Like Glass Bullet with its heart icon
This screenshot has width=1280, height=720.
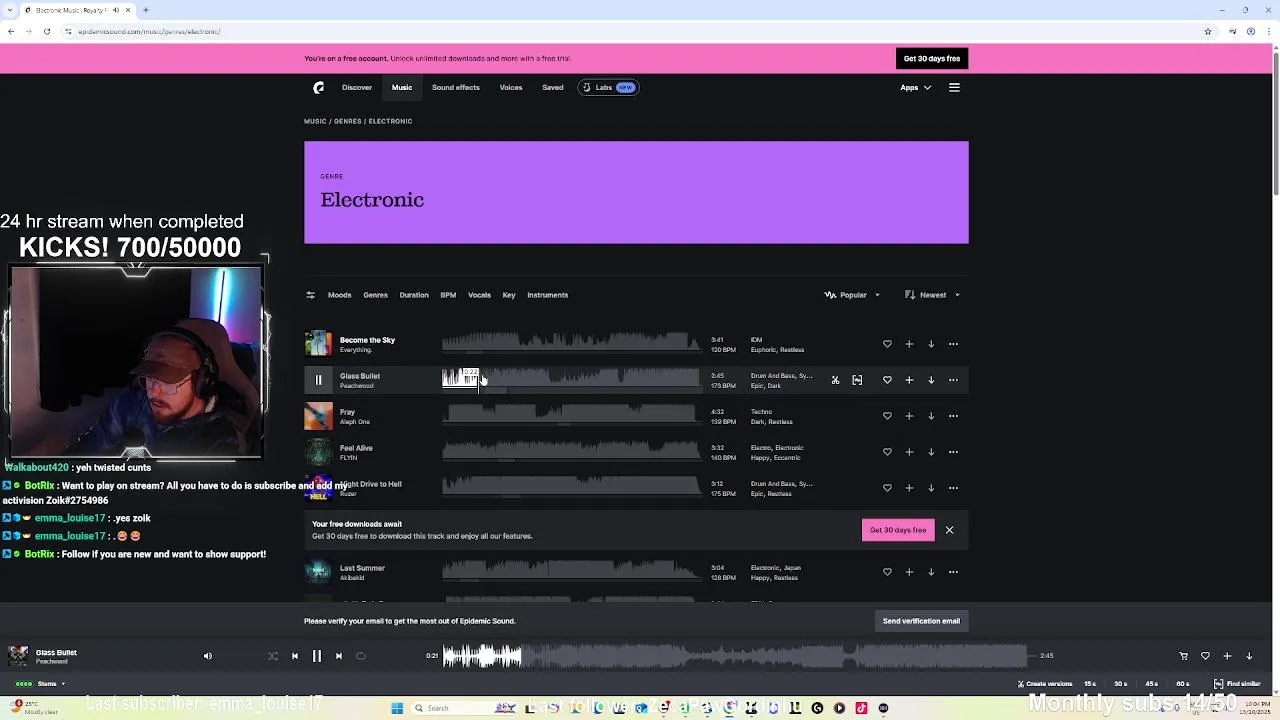(887, 380)
